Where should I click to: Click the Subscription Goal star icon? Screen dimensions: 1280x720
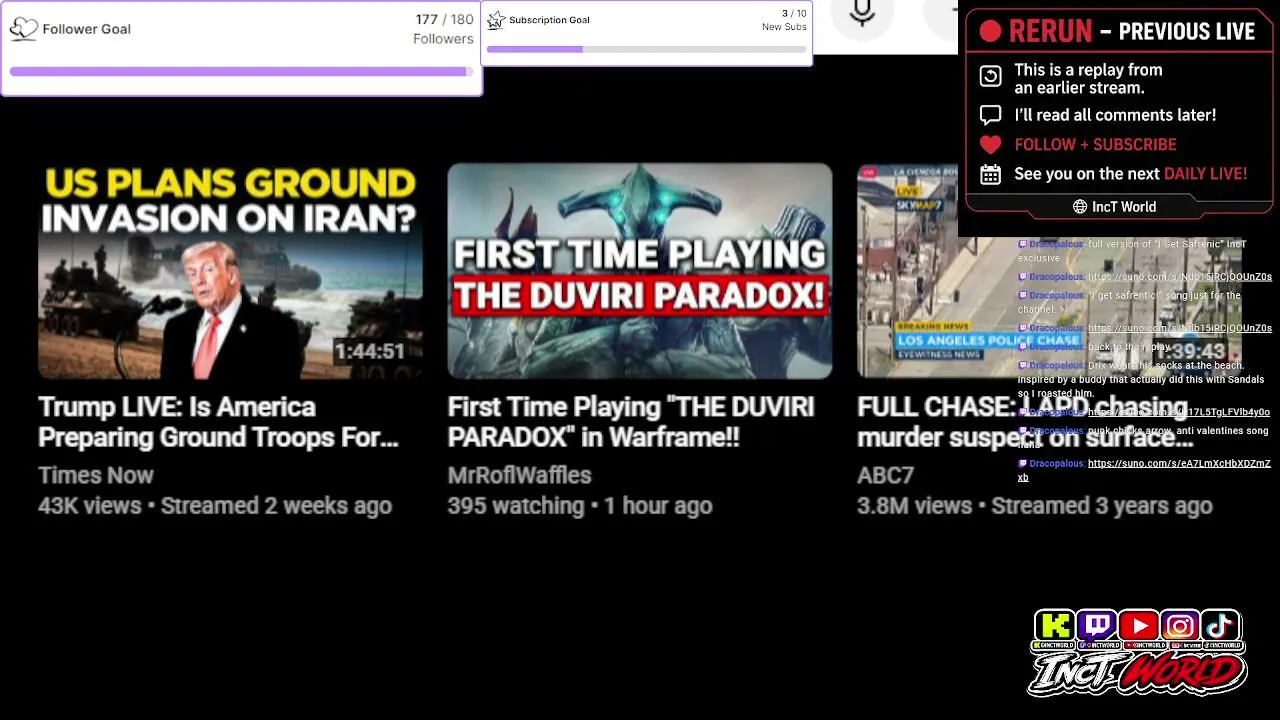coord(496,20)
